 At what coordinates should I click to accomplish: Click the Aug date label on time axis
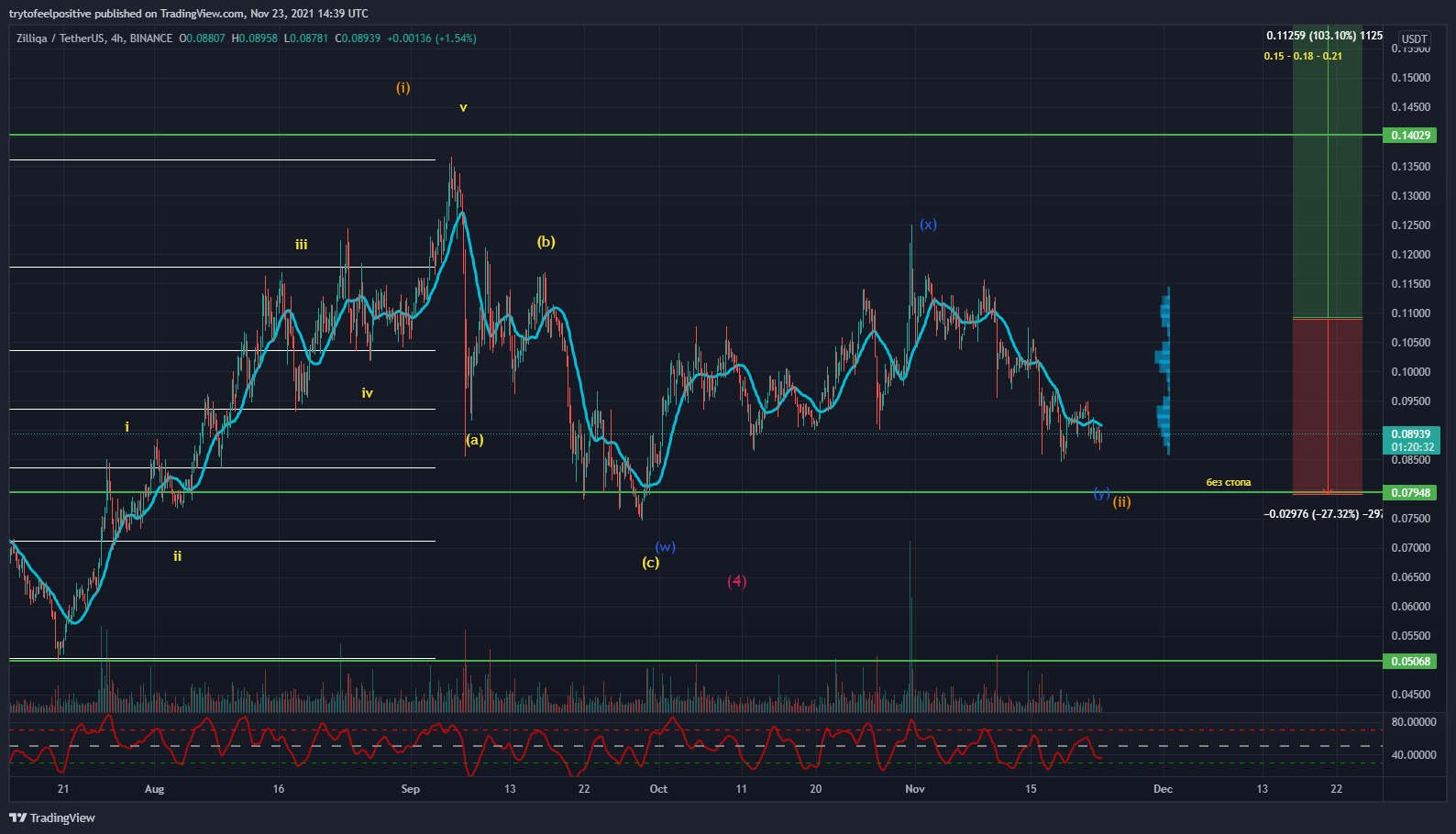click(154, 789)
